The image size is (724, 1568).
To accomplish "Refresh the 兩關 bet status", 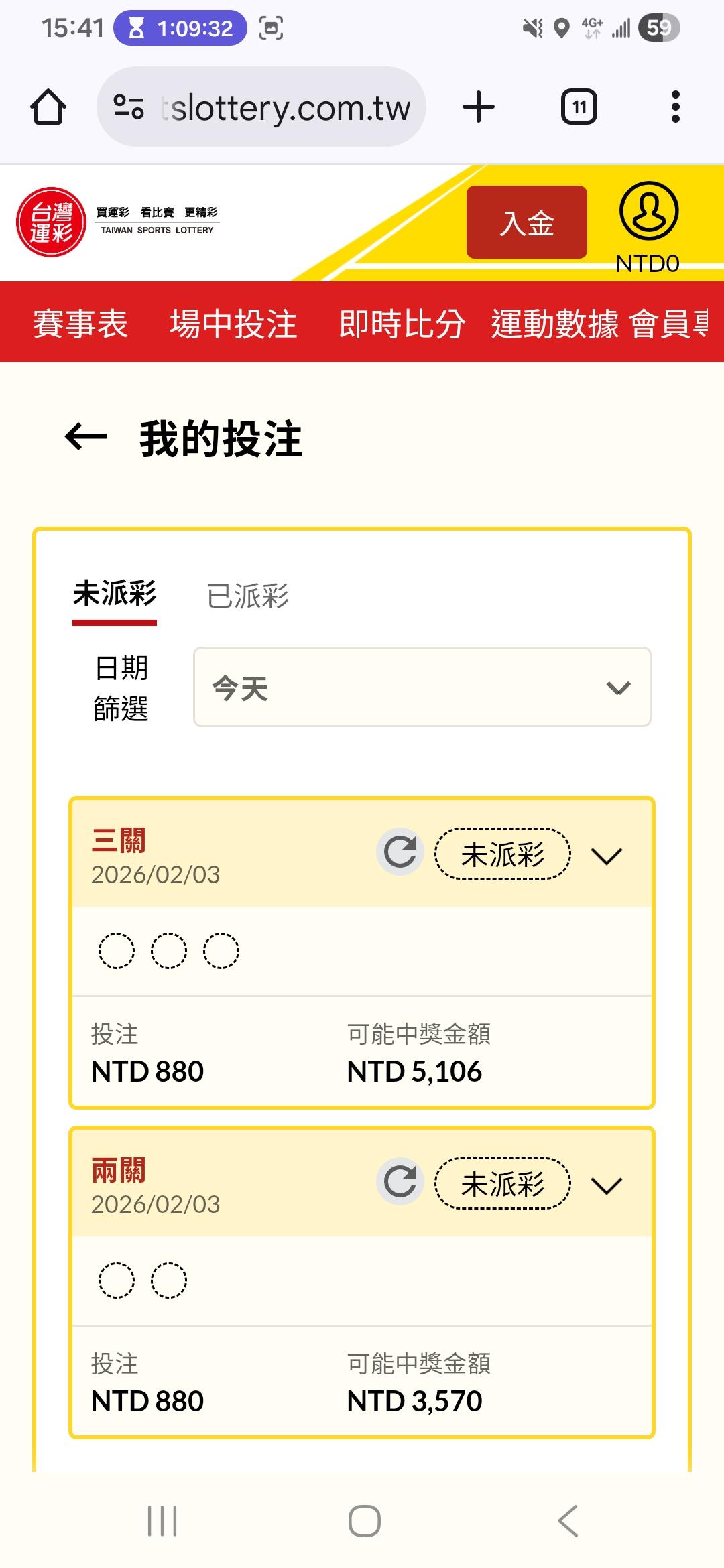I will pos(400,1182).
